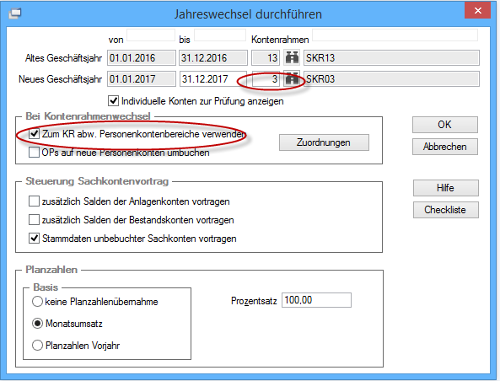This screenshot has height=381, width=500.
Task: Click the Neues Geschäftsjahr von date 01.01.2017
Action: click(141, 79)
